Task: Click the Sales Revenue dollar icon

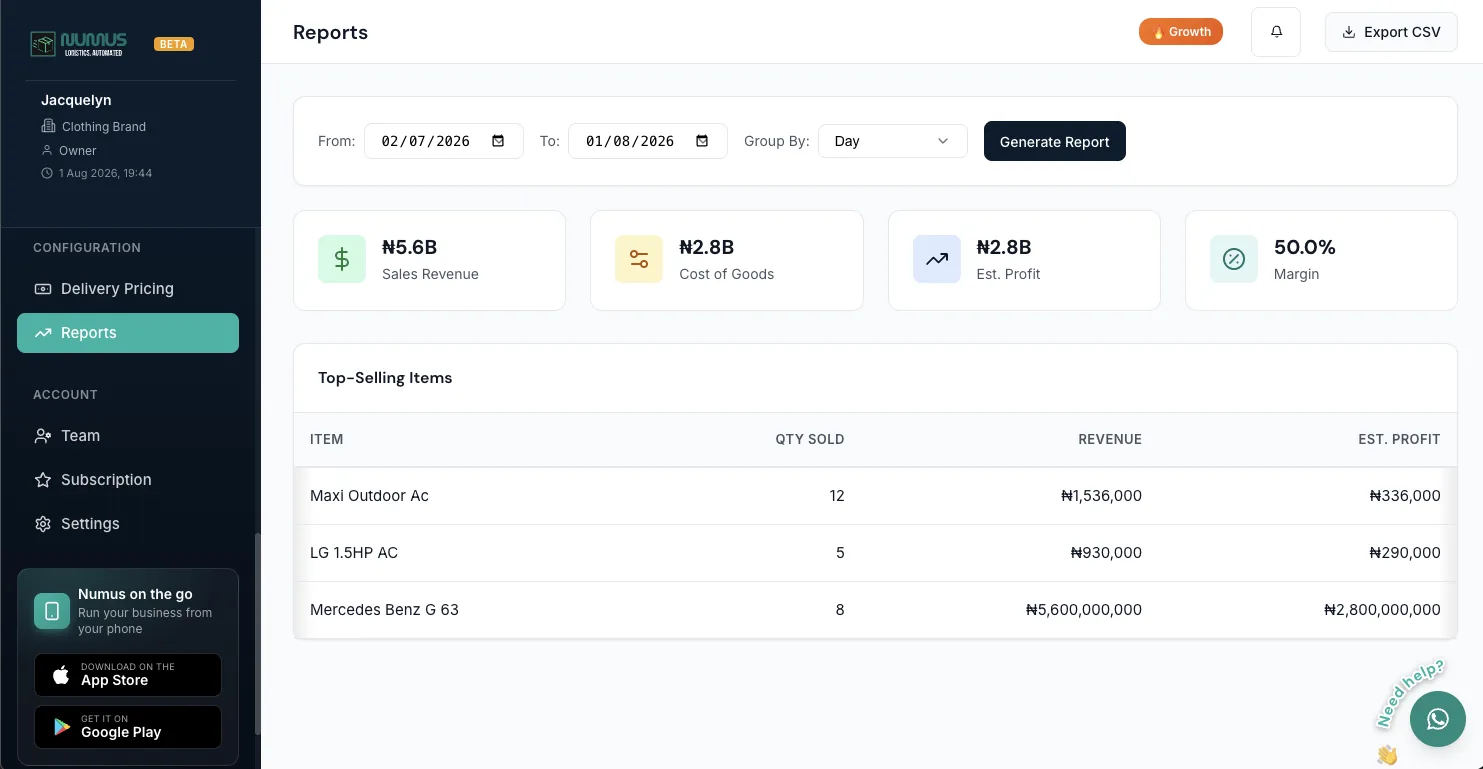Action: (x=342, y=260)
